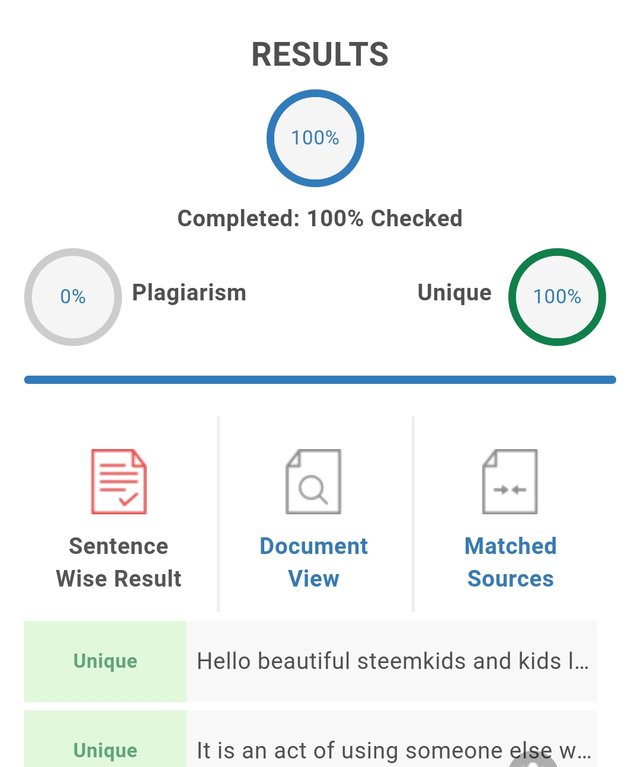640x767 pixels.
Task: Switch to the Document View tab label
Action: point(313,562)
